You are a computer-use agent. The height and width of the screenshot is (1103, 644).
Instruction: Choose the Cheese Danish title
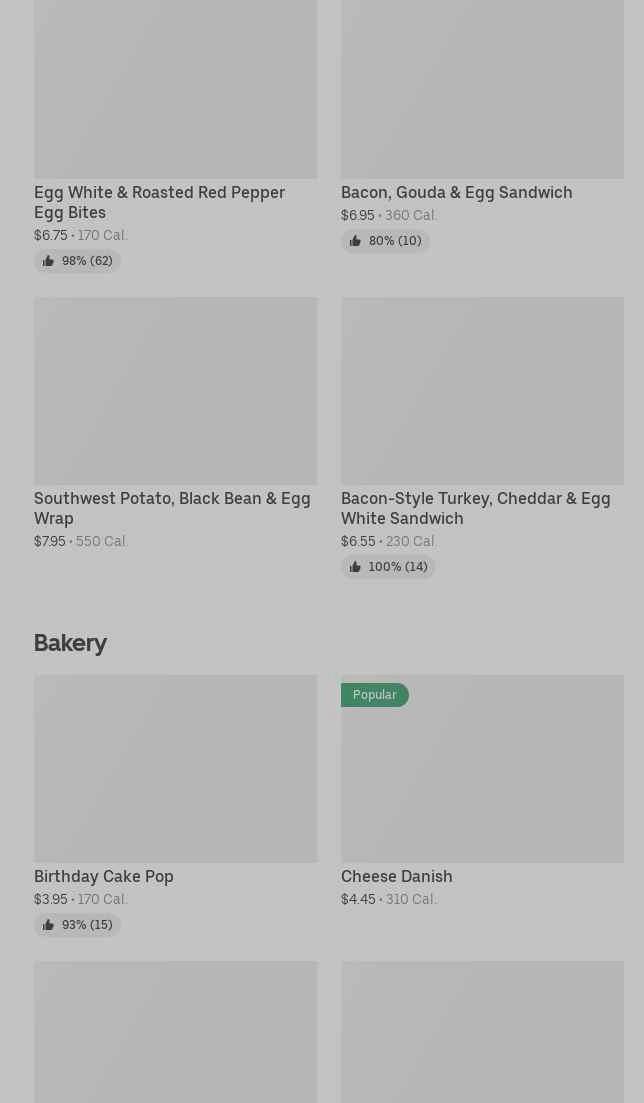click(396, 876)
